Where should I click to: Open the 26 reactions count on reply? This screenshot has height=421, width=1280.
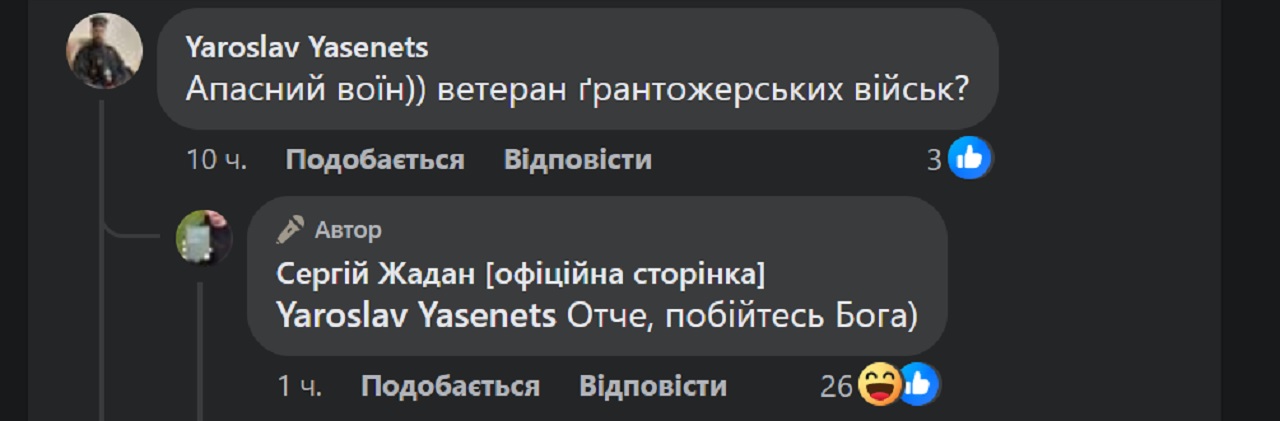tap(836, 387)
